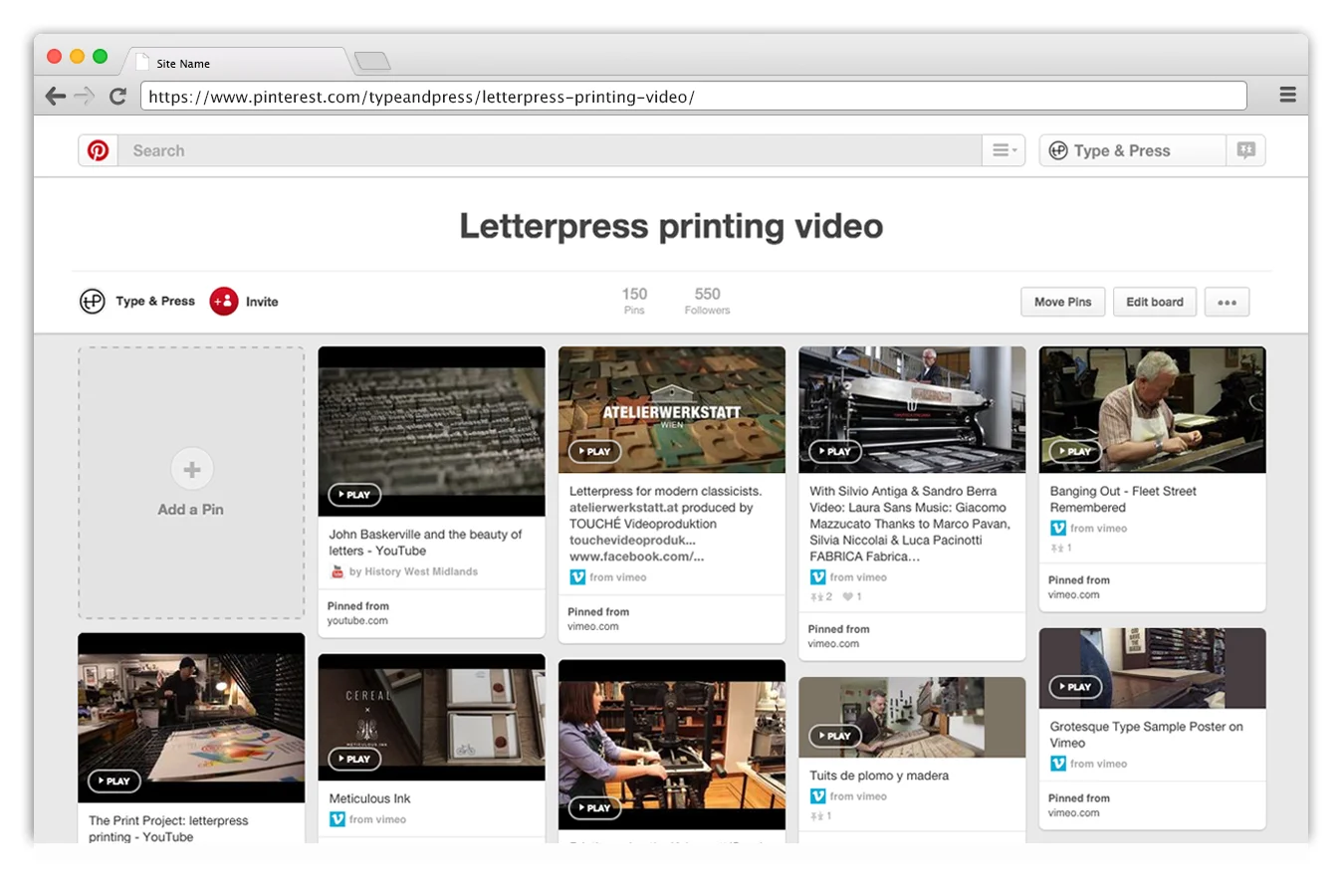Click 'Tuits de plomo y madera' title
The width and height of the screenshot is (1344, 896).
point(879,776)
